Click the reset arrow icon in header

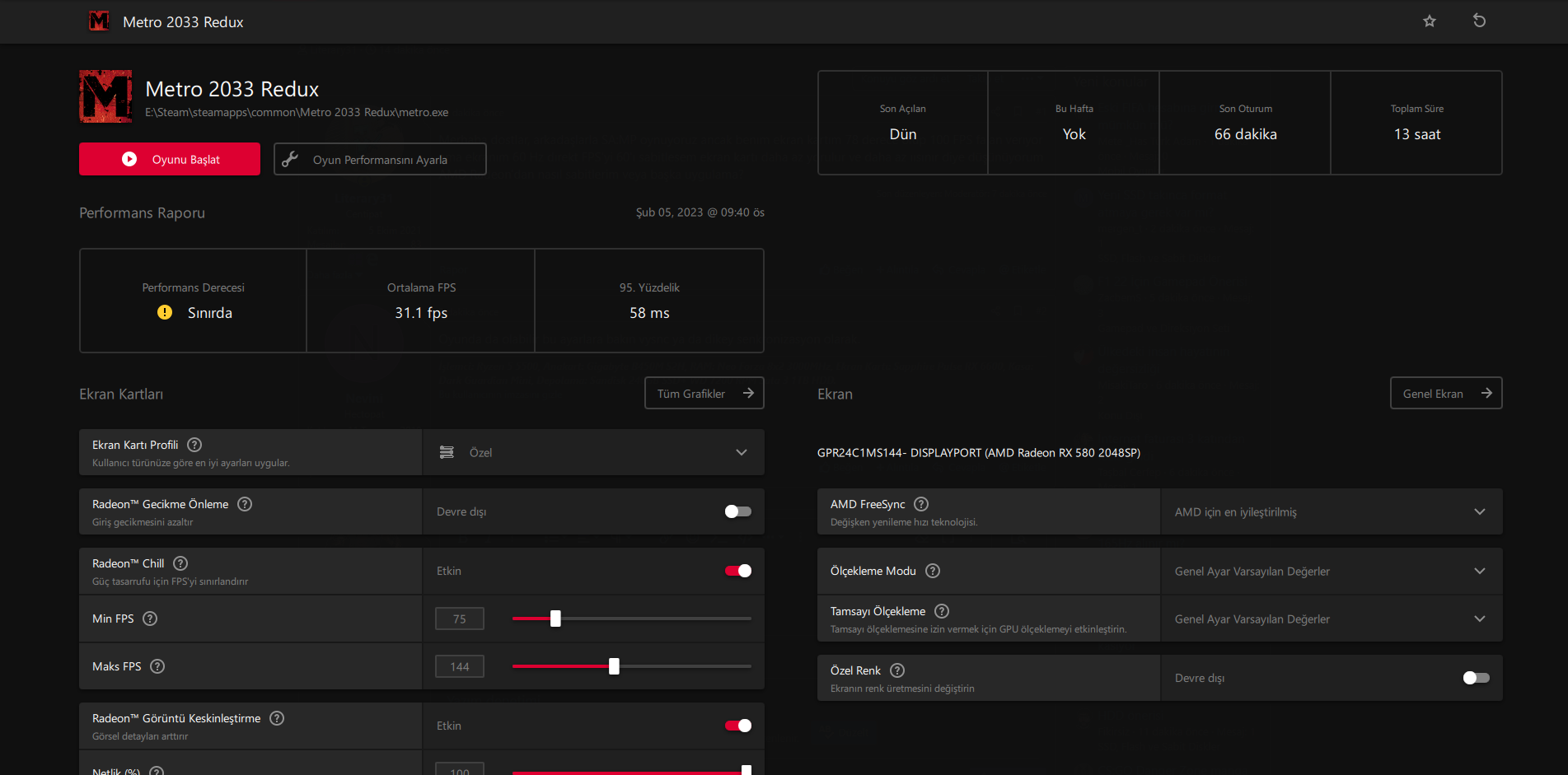(1479, 21)
